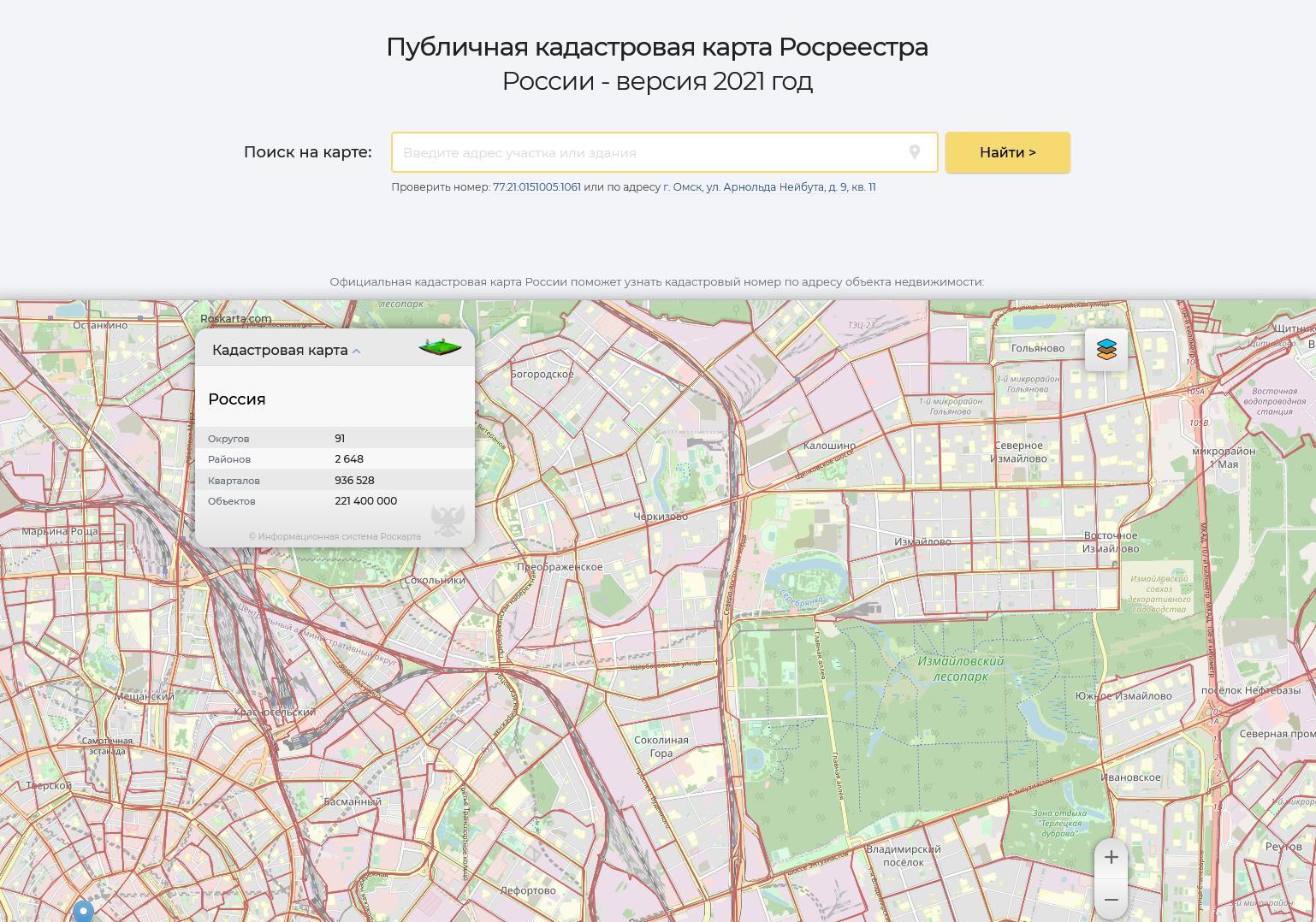The width and height of the screenshot is (1316, 922).
Task: Click the Кадастровая карта panel title
Action: (x=279, y=350)
